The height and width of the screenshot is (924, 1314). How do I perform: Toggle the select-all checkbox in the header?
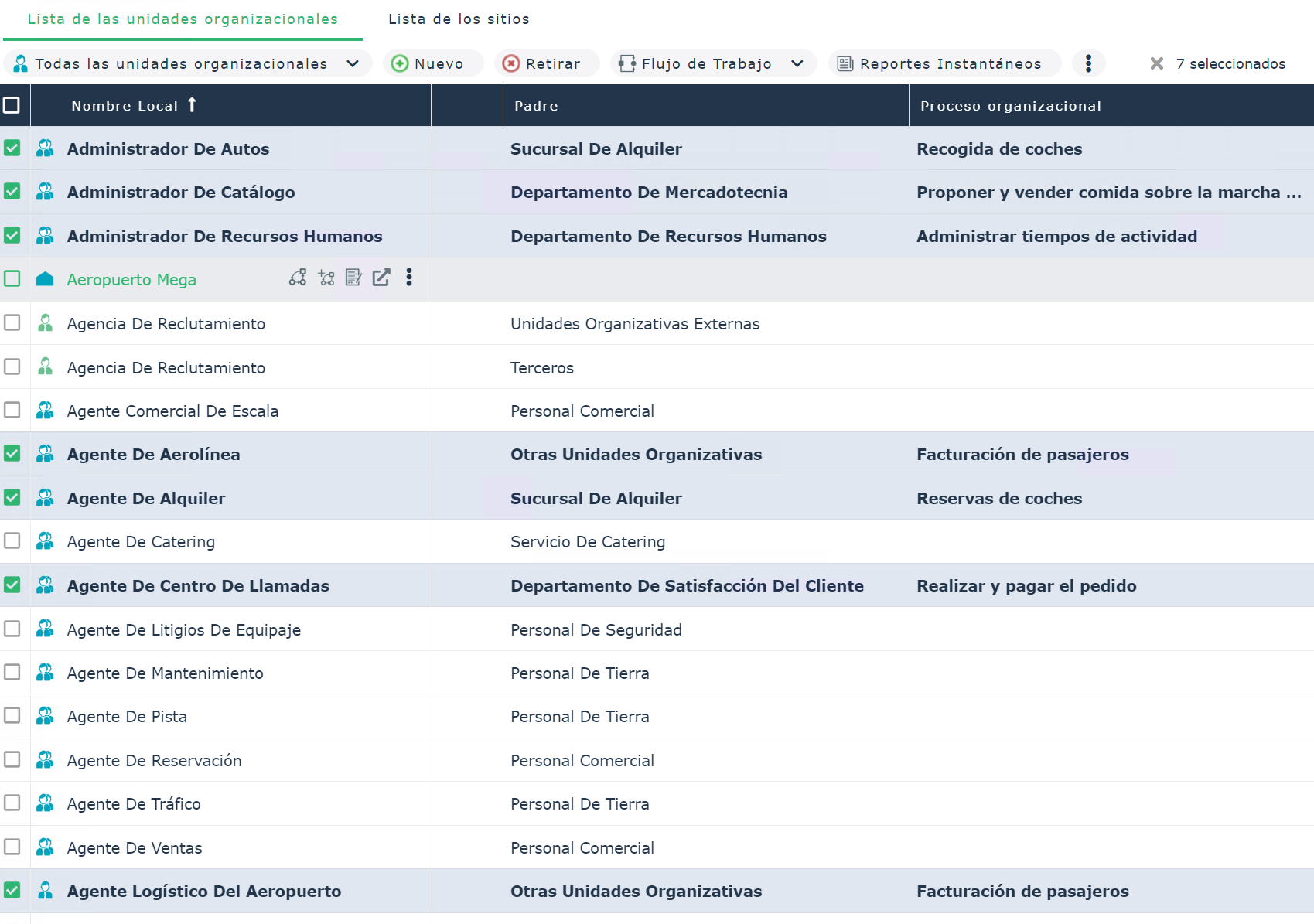pos(12,105)
